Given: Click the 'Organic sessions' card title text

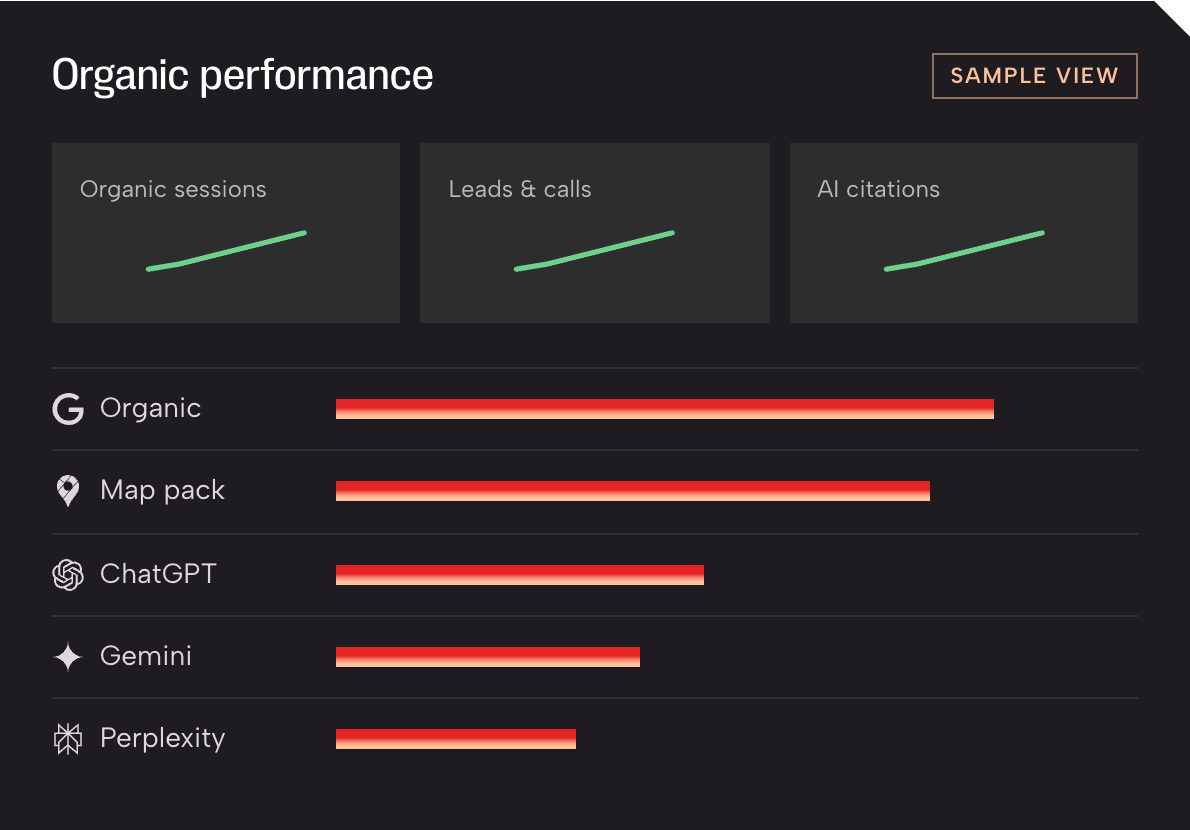Looking at the screenshot, I should click(x=173, y=189).
